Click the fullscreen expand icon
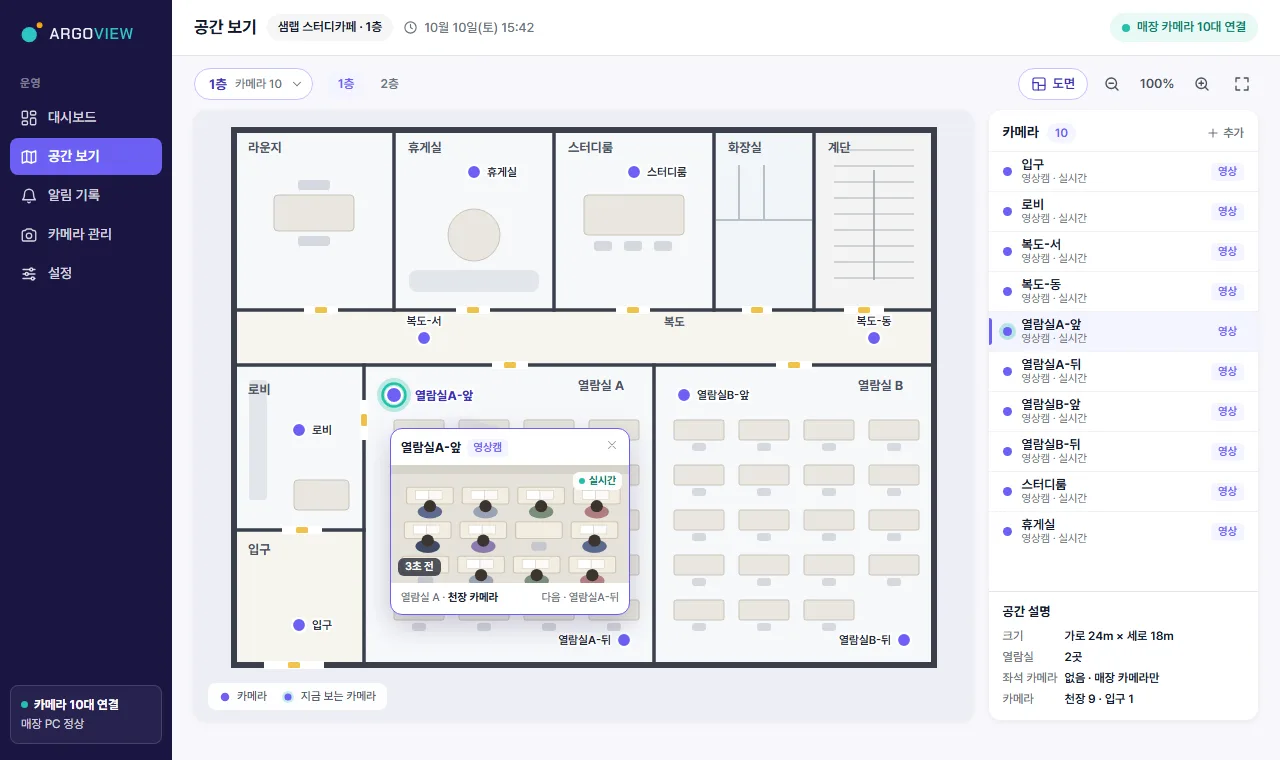Image resolution: width=1280 pixels, height=760 pixels. pyautogui.click(x=1242, y=84)
